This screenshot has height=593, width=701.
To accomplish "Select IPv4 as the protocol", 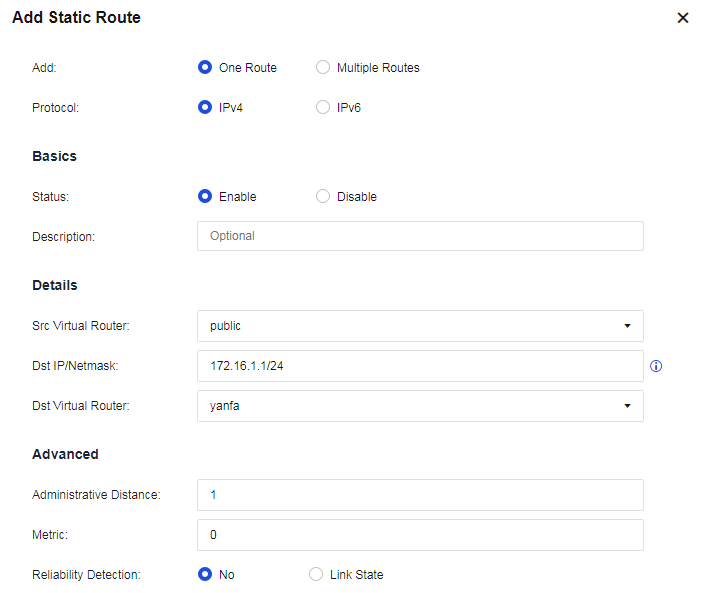I will [205, 108].
